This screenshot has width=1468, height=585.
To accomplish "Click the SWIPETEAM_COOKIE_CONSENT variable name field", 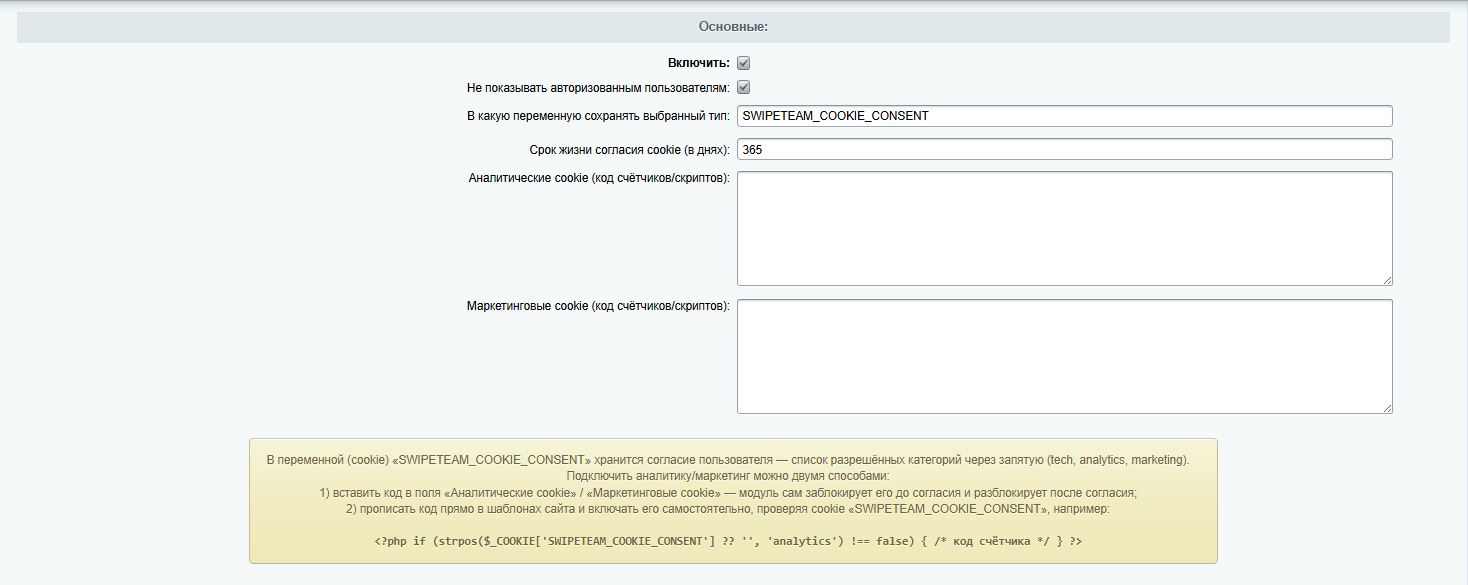I will click(1065, 116).
